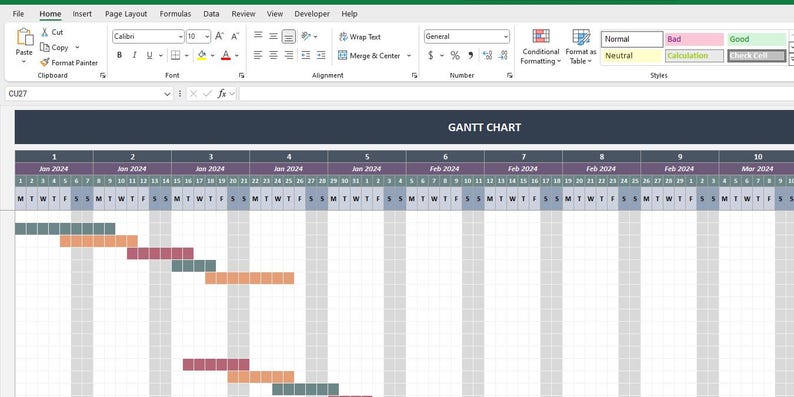Click the Copy icon
The image size is (794, 397).
point(45,47)
